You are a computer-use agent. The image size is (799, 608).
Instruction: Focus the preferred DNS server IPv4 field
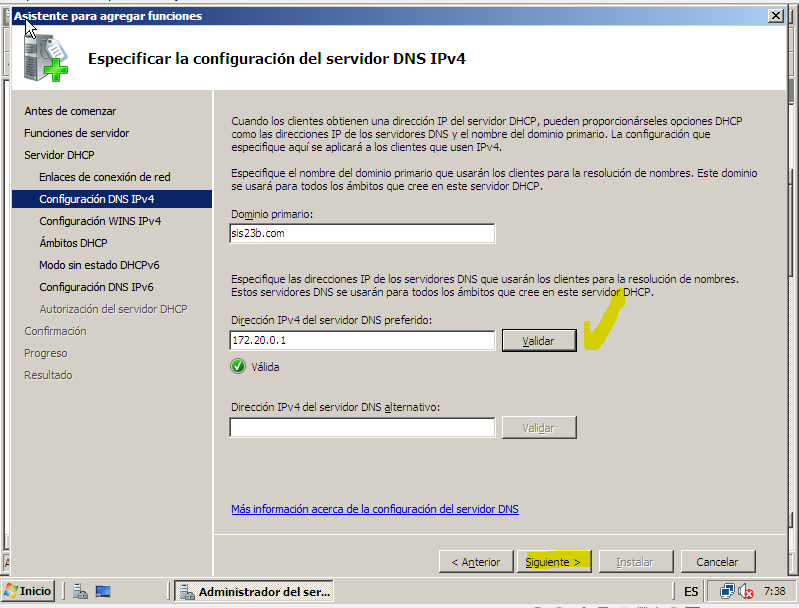[362, 340]
